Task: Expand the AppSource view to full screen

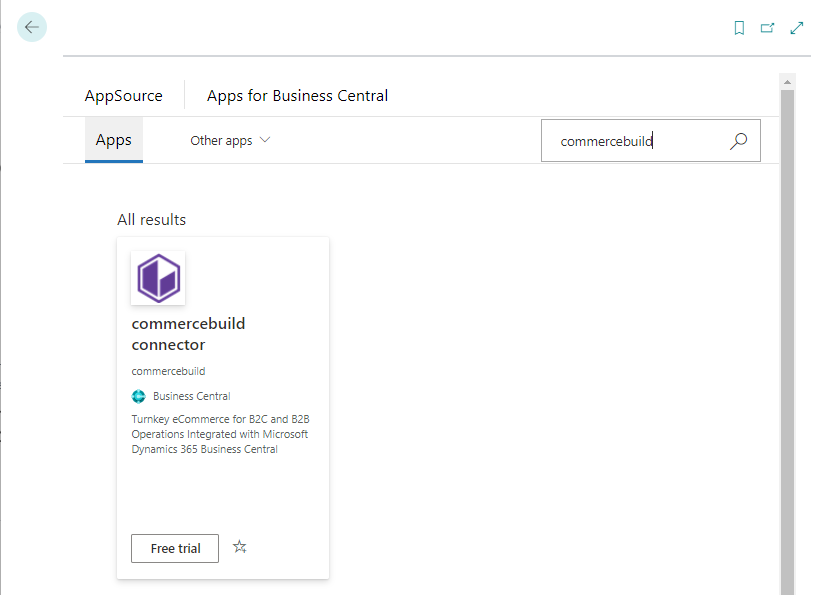Action: click(797, 27)
